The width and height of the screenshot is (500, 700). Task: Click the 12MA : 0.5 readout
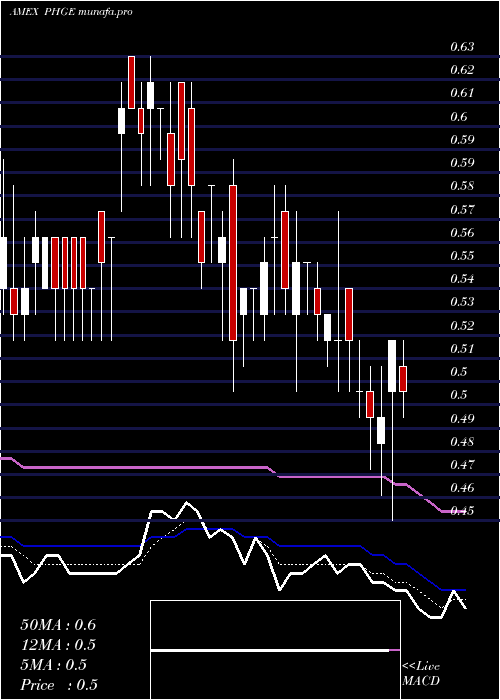pyautogui.click(x=58, y=645)
